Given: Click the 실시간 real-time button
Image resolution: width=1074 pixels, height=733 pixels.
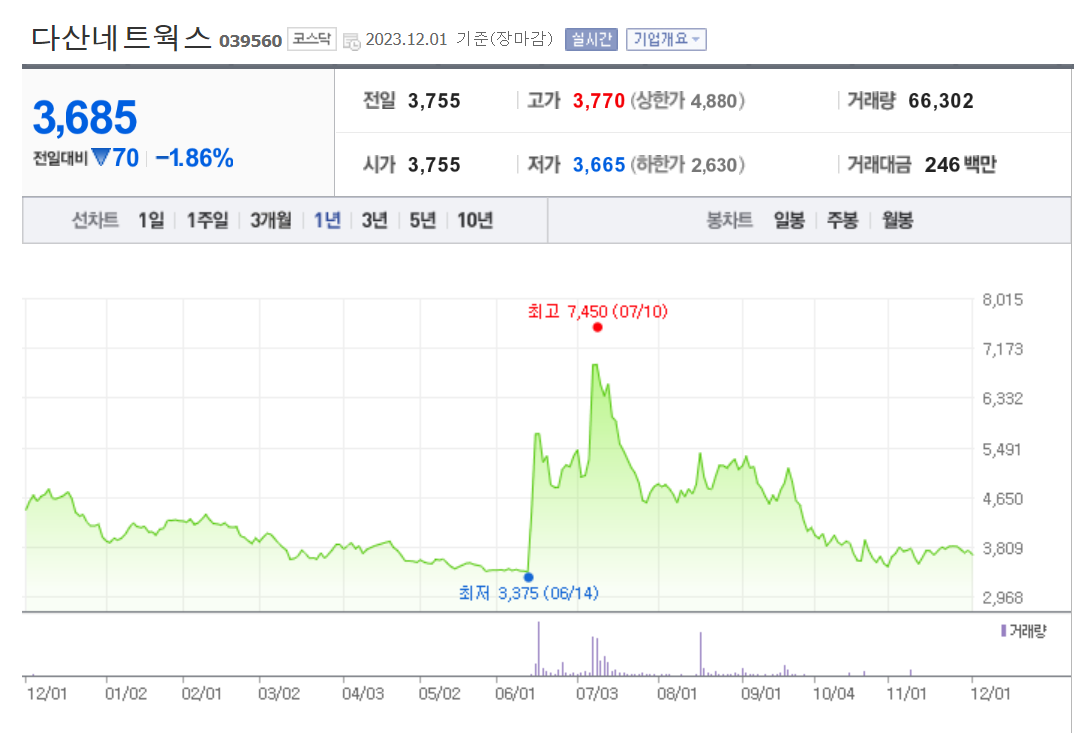Looking at the screenshot, I should click(x=591, y=40).
